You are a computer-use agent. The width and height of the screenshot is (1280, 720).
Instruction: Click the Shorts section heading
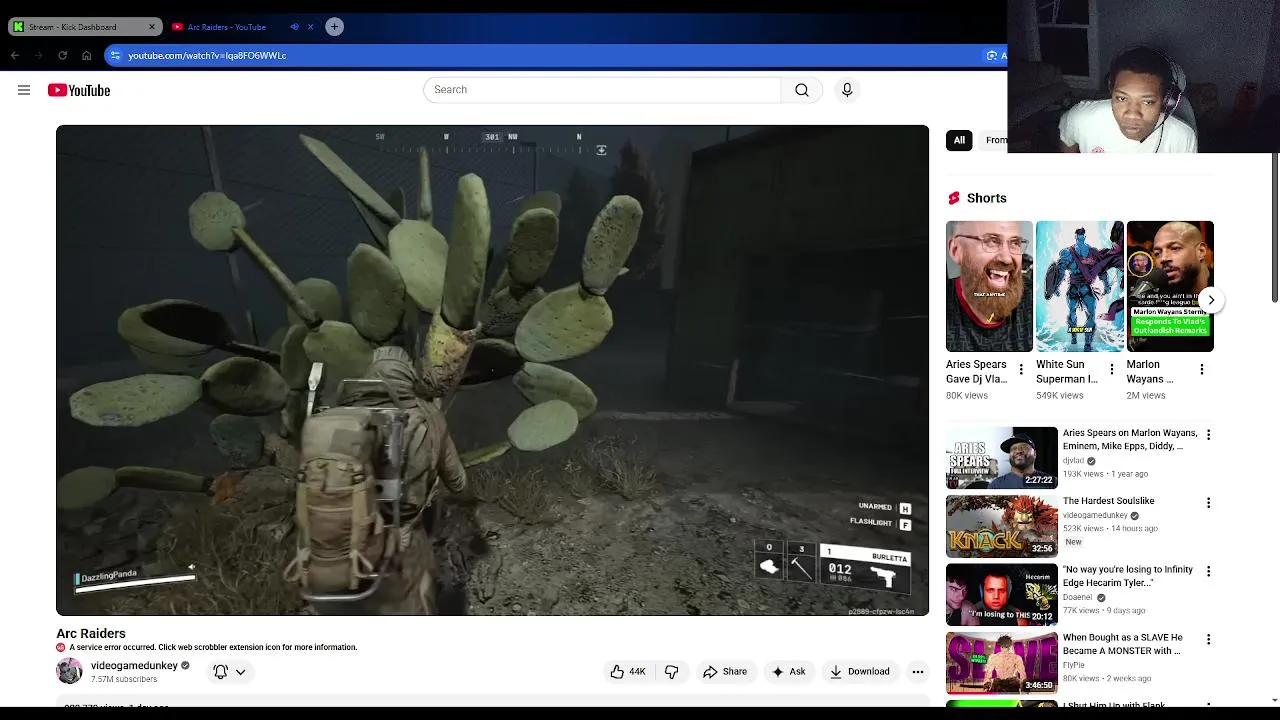[x=987, y=198]
